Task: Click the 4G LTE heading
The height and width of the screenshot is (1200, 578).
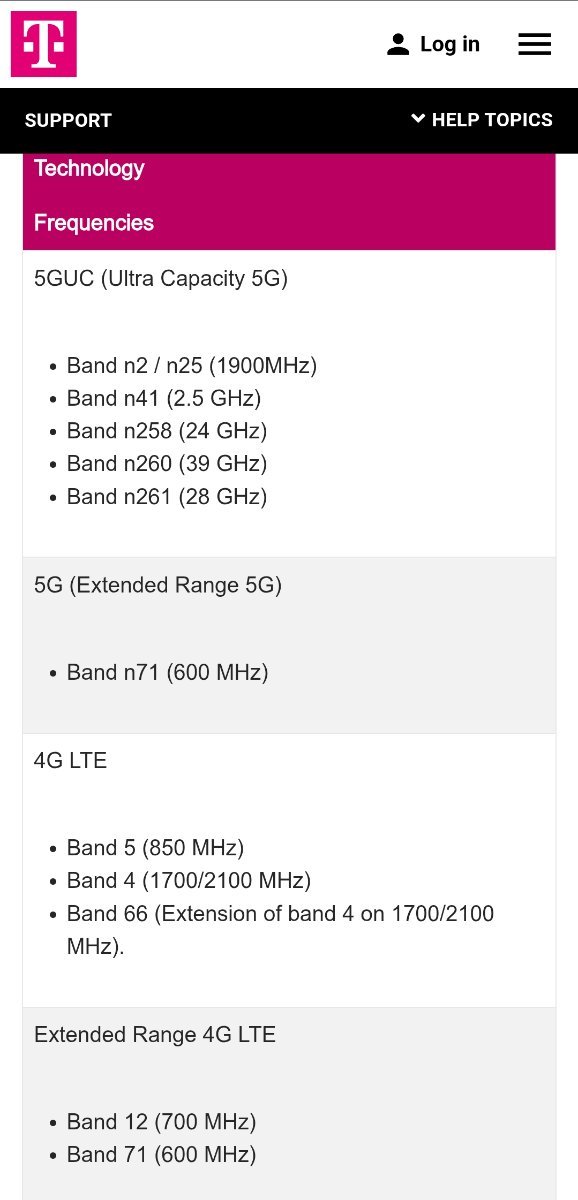Action: [x=70, y=761]
